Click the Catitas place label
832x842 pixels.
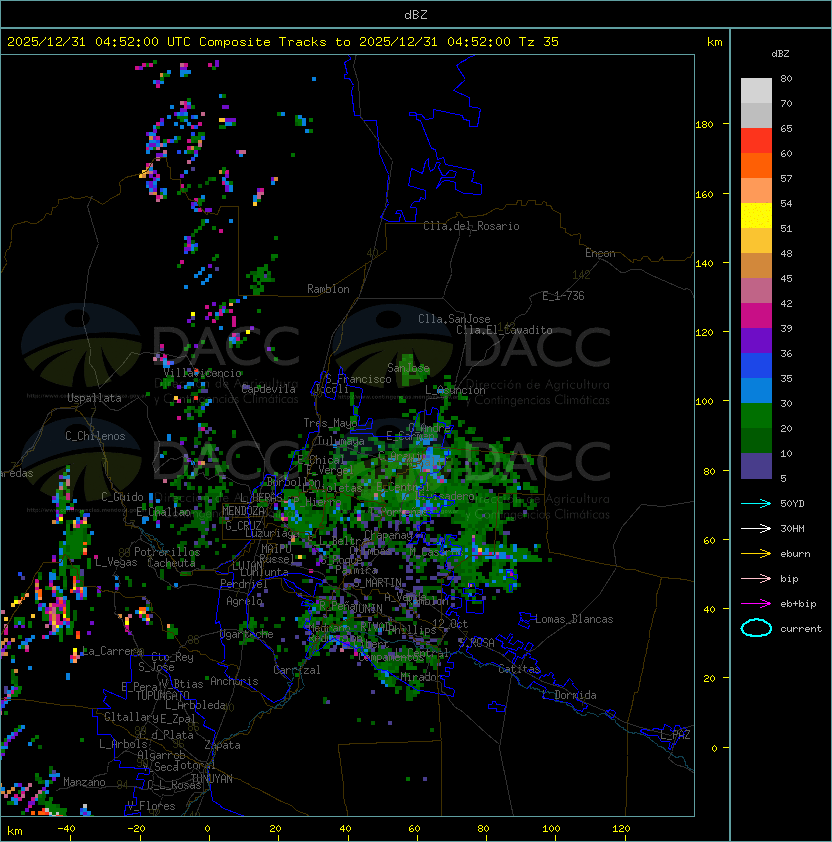pos(519,669)
